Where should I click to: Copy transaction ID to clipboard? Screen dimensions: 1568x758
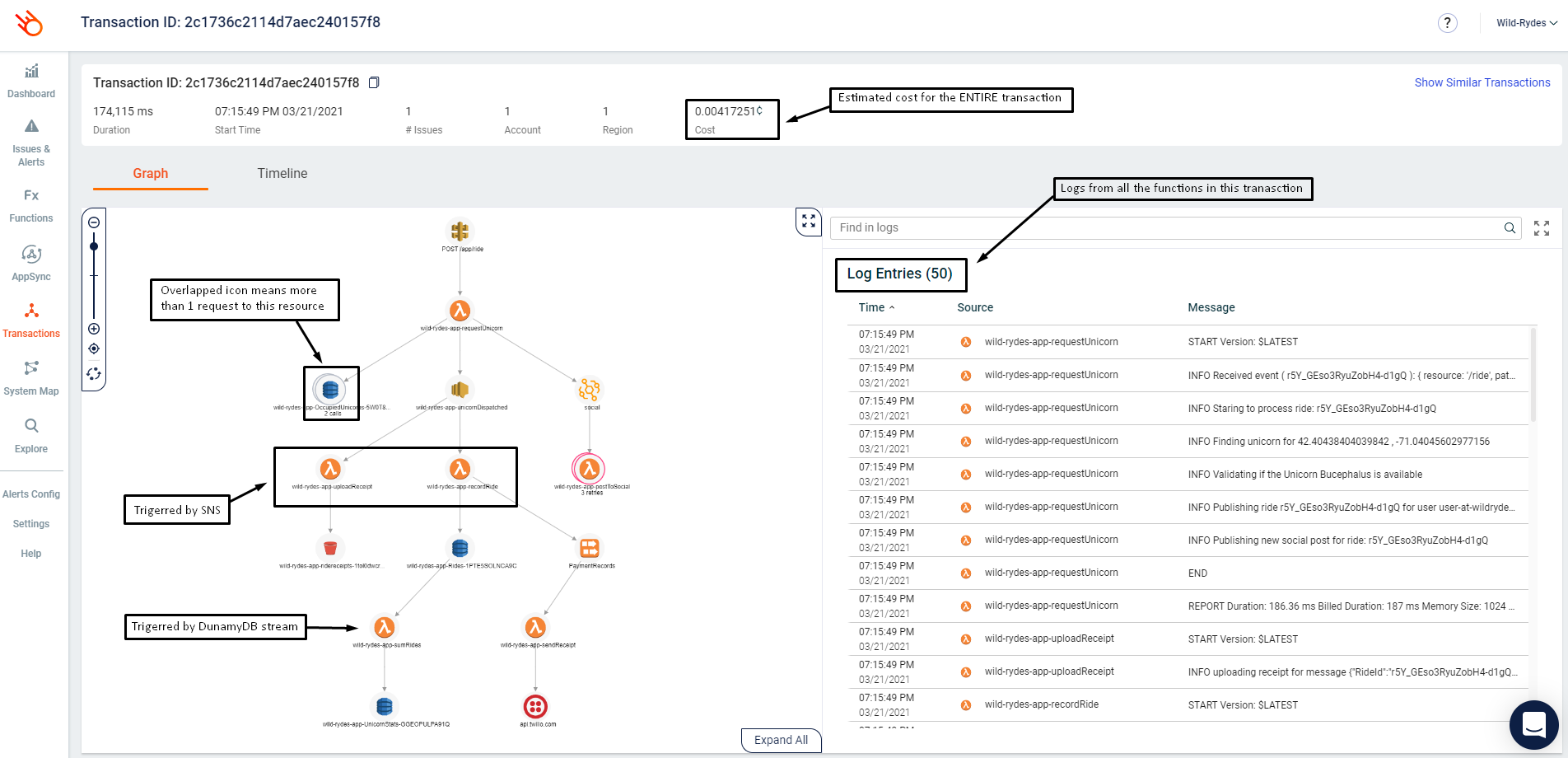(x=374, y=82)
